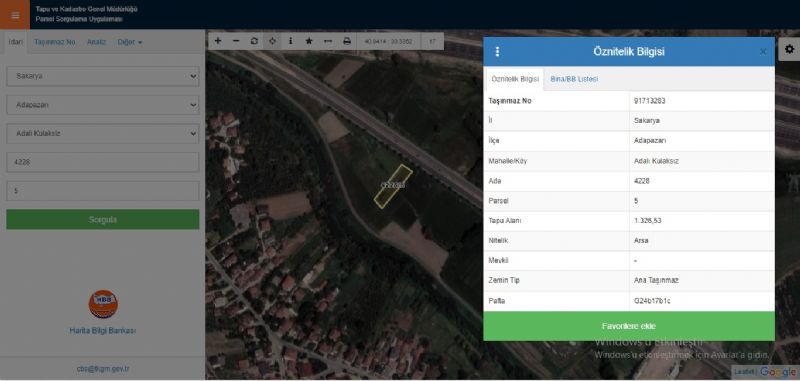This screenshot has width=800, height=381.
Task: Click the Zemin Tip value Ana Taşınmaz
Action: pos(656,281)
